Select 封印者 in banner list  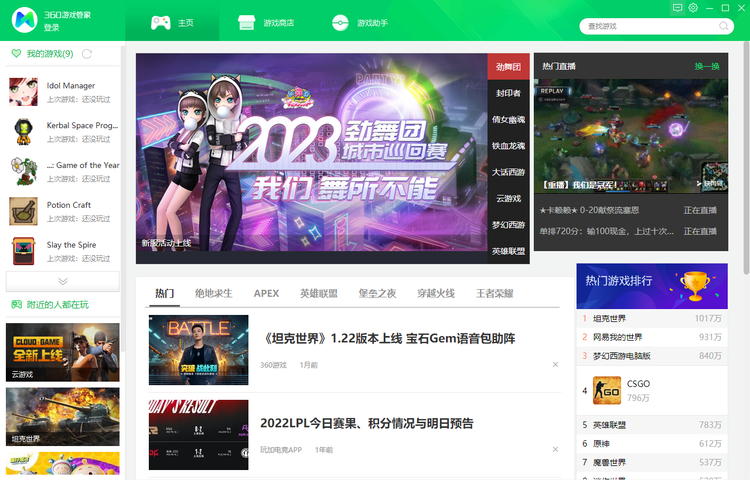click(x=508, y=93)
